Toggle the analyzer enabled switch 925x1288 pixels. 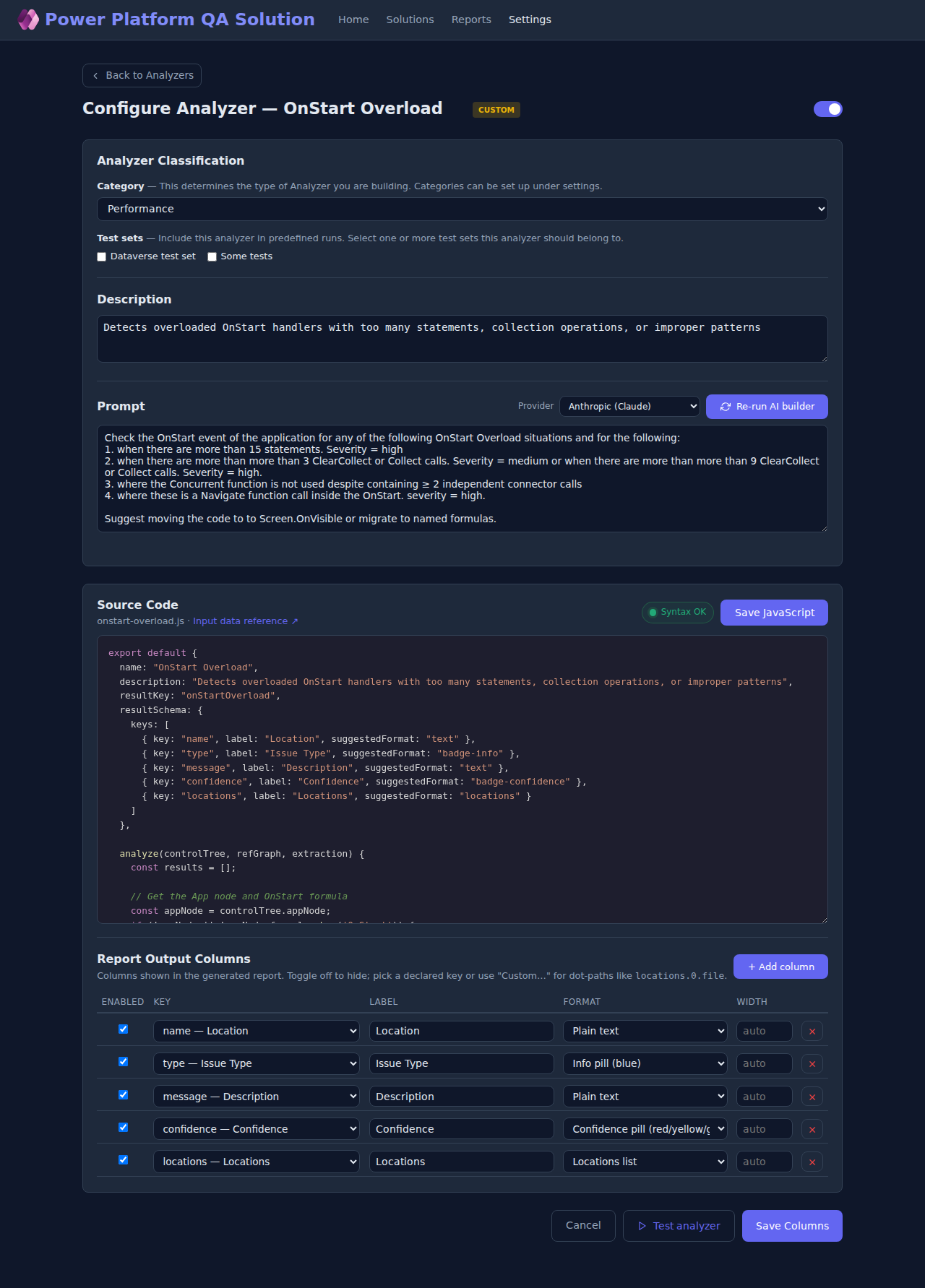tap(828, 109)
